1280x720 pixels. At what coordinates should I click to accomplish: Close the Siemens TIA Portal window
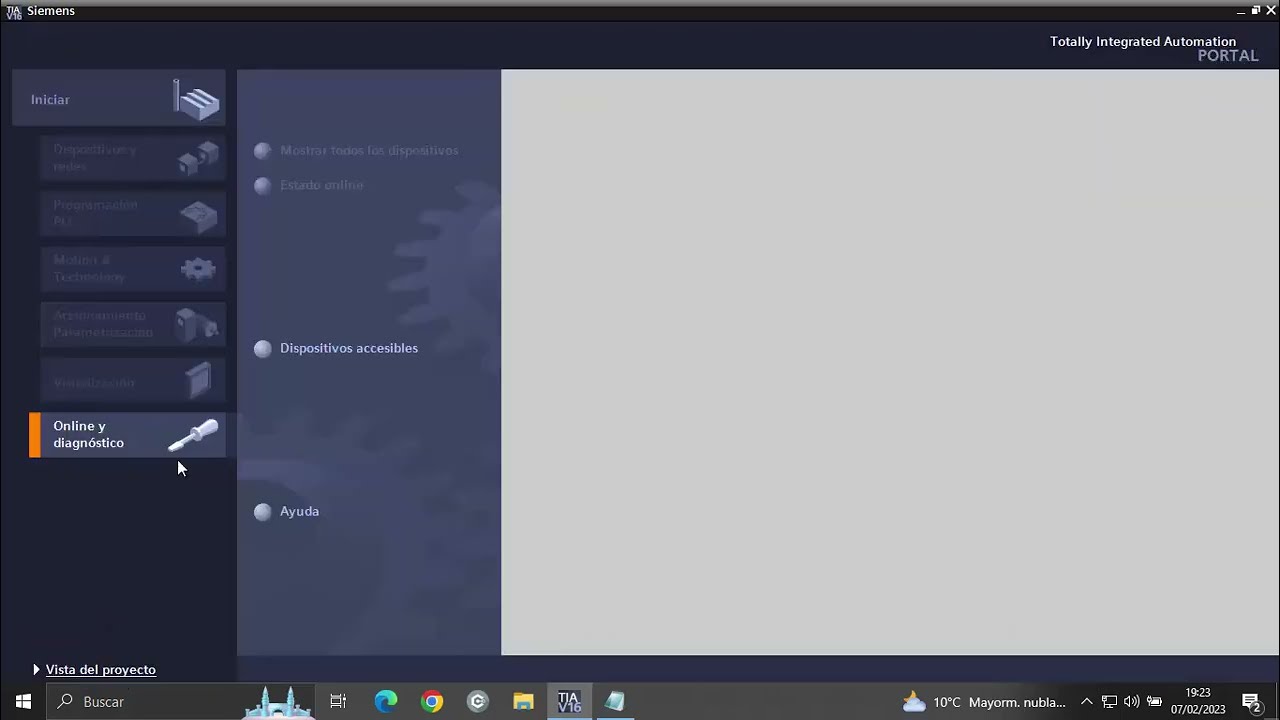click(x=1271, y=10)
